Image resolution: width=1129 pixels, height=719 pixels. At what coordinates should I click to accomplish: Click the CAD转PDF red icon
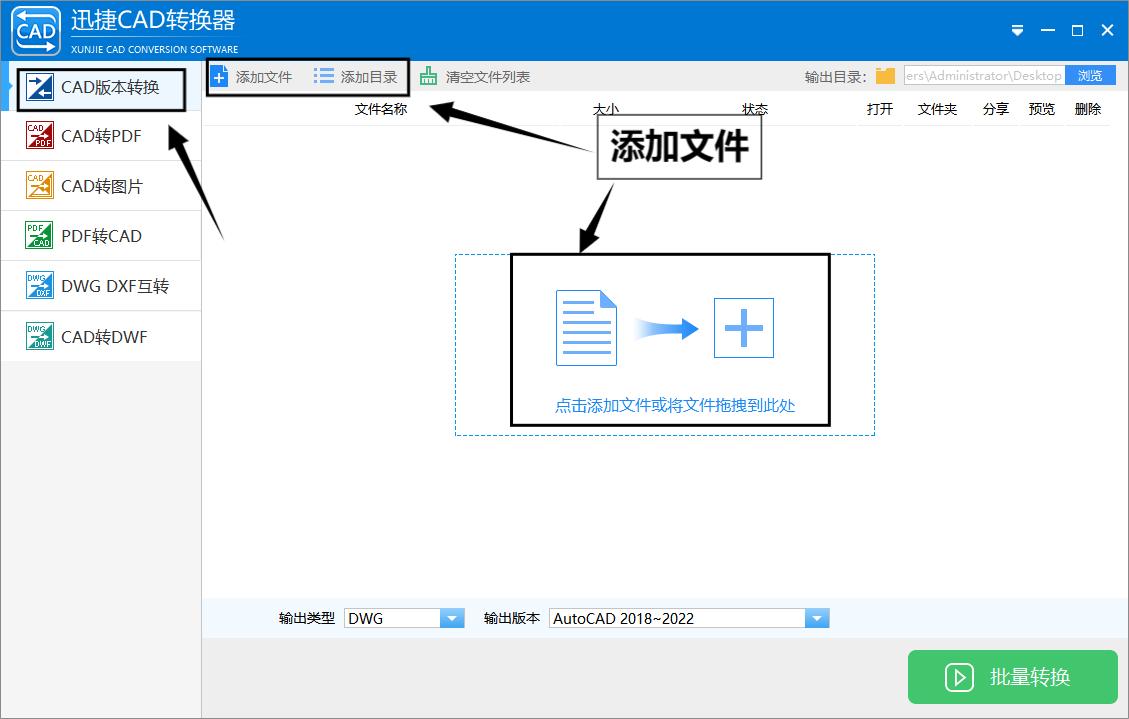39,135
